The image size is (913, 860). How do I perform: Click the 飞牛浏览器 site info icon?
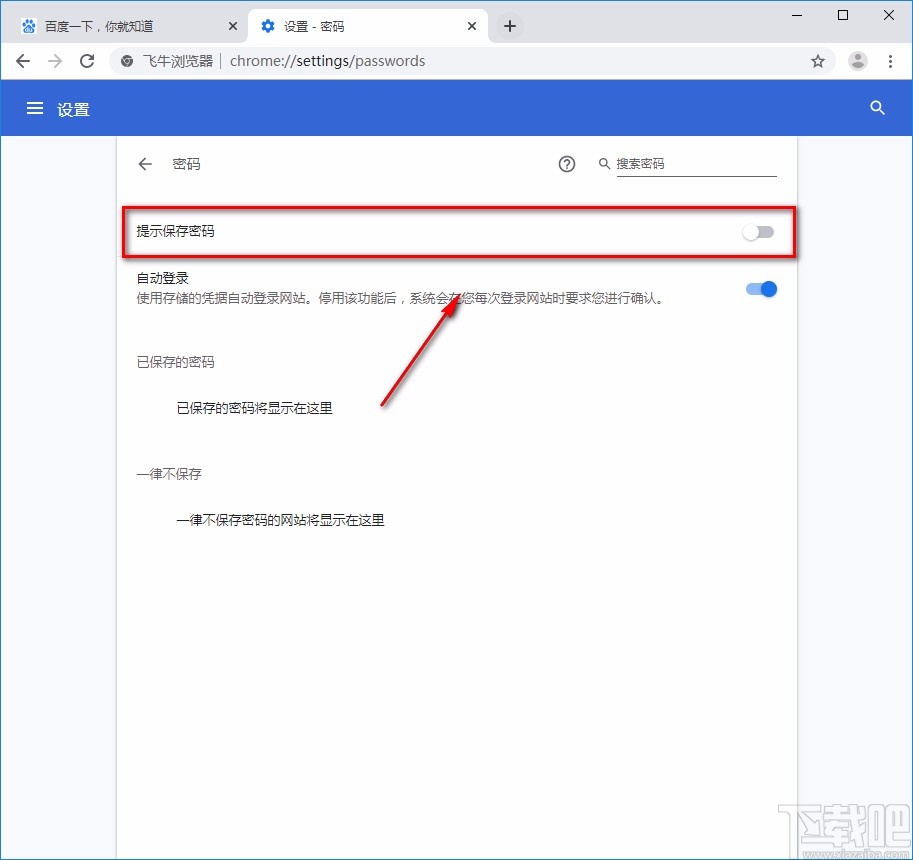[126, 61]
